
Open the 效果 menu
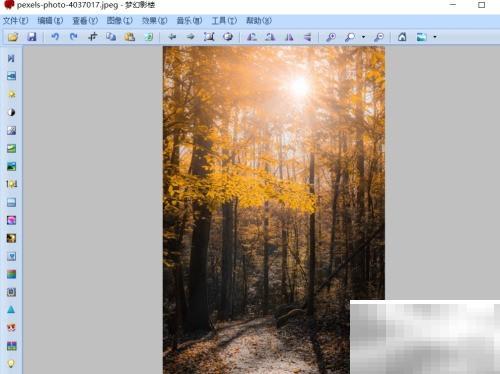[x=155, y=21]
